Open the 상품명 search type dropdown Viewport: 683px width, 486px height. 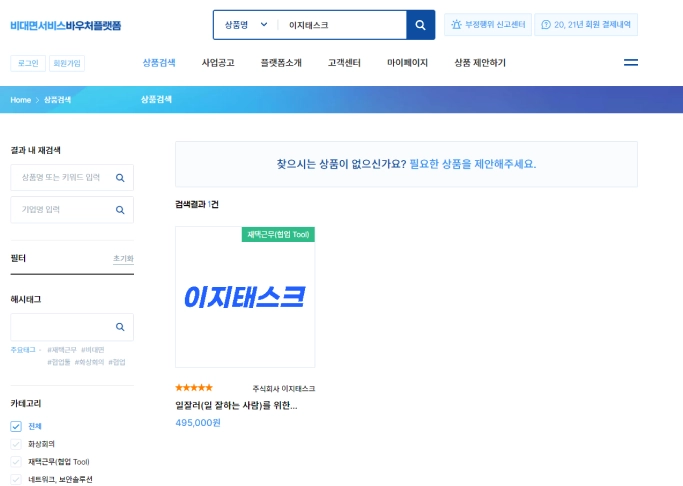point(246,25)
